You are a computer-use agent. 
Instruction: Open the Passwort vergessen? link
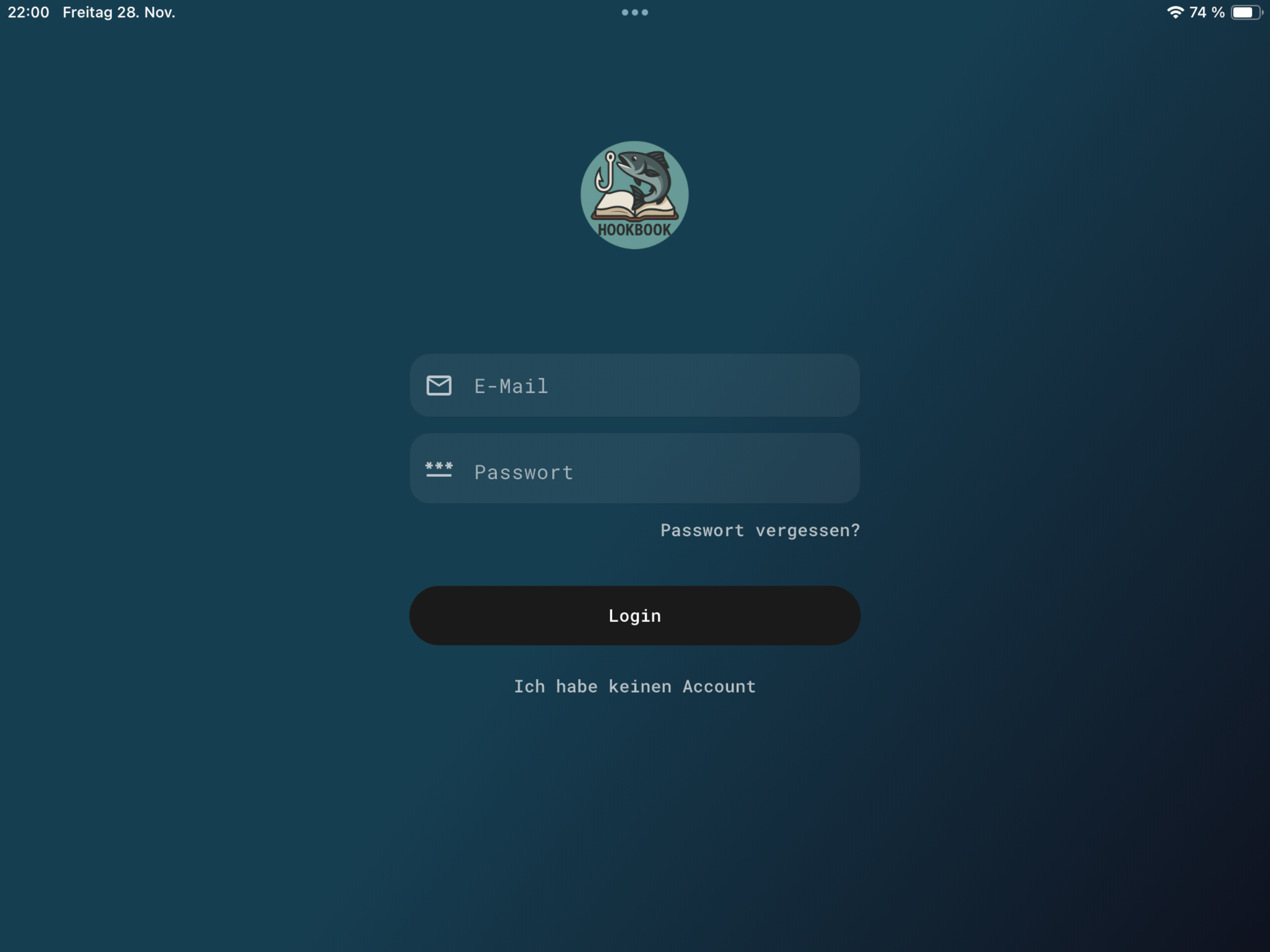point(760,530)
